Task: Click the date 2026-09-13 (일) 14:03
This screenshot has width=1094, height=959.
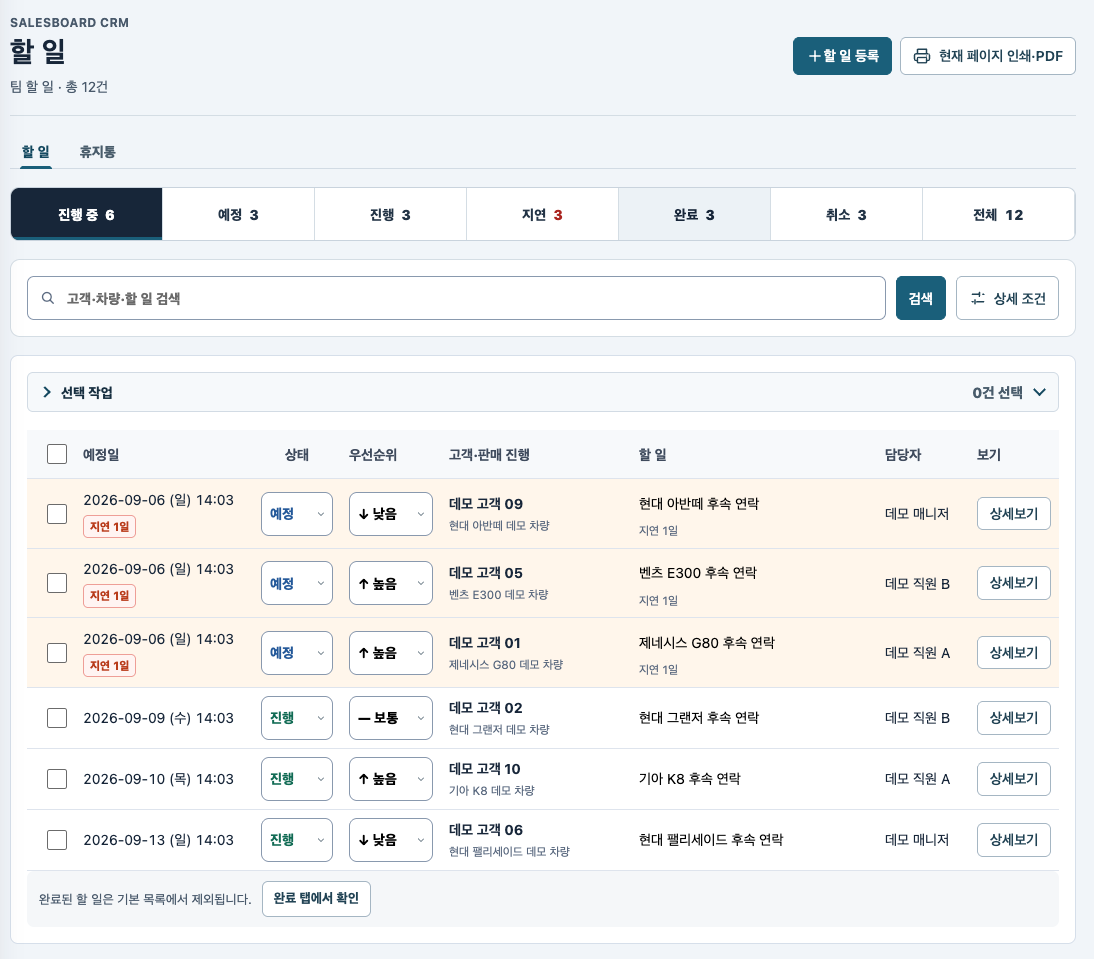Action: coord(158,840)
